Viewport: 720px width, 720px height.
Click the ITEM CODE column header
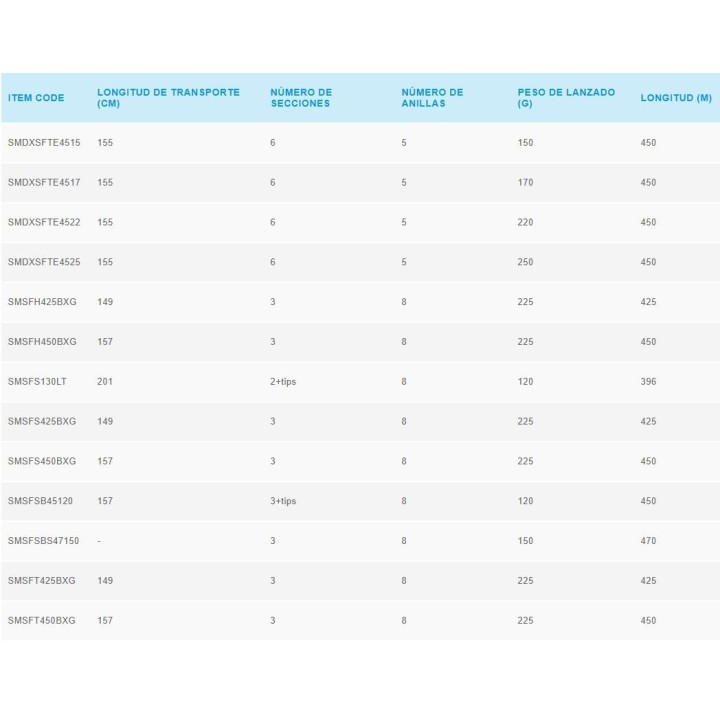36,98
